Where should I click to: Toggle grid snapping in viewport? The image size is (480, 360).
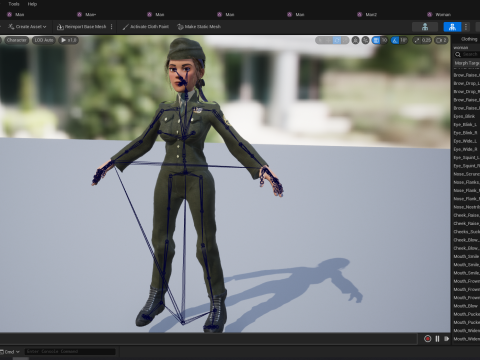(x=376, y=40)
